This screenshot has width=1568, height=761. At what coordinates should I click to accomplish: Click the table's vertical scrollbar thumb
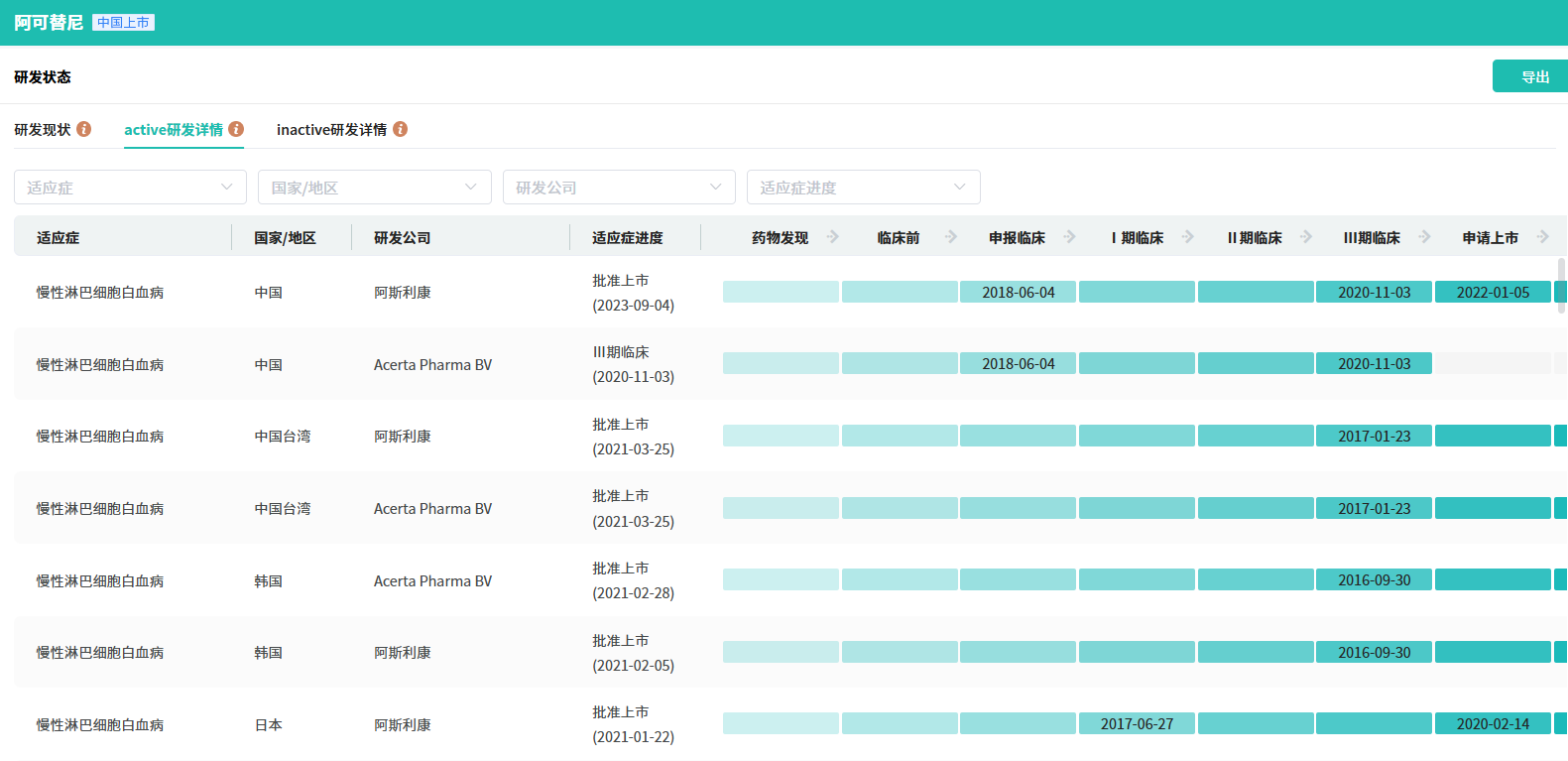tap(1561, 286)
